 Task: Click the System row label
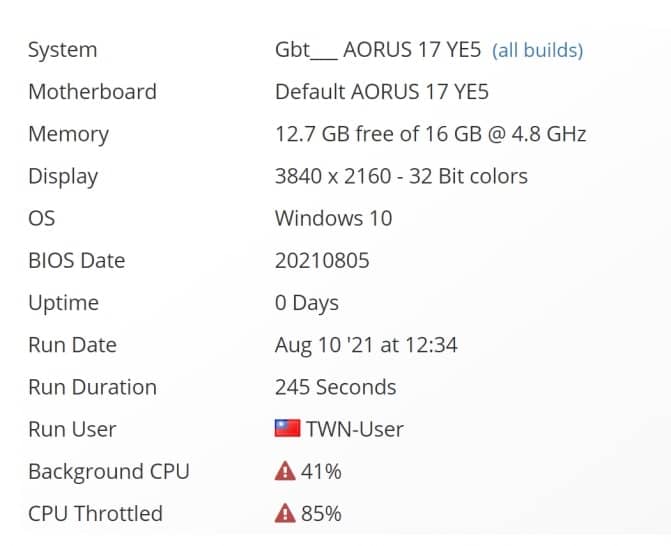62,50
